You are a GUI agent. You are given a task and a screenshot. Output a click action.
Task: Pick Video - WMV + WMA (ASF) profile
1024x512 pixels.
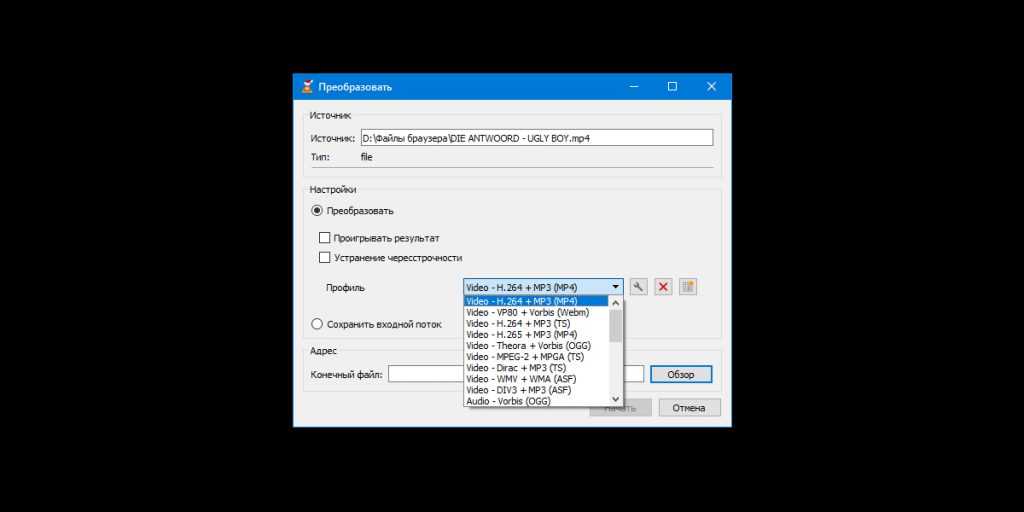pyautogui.click(x=523, y=379)
